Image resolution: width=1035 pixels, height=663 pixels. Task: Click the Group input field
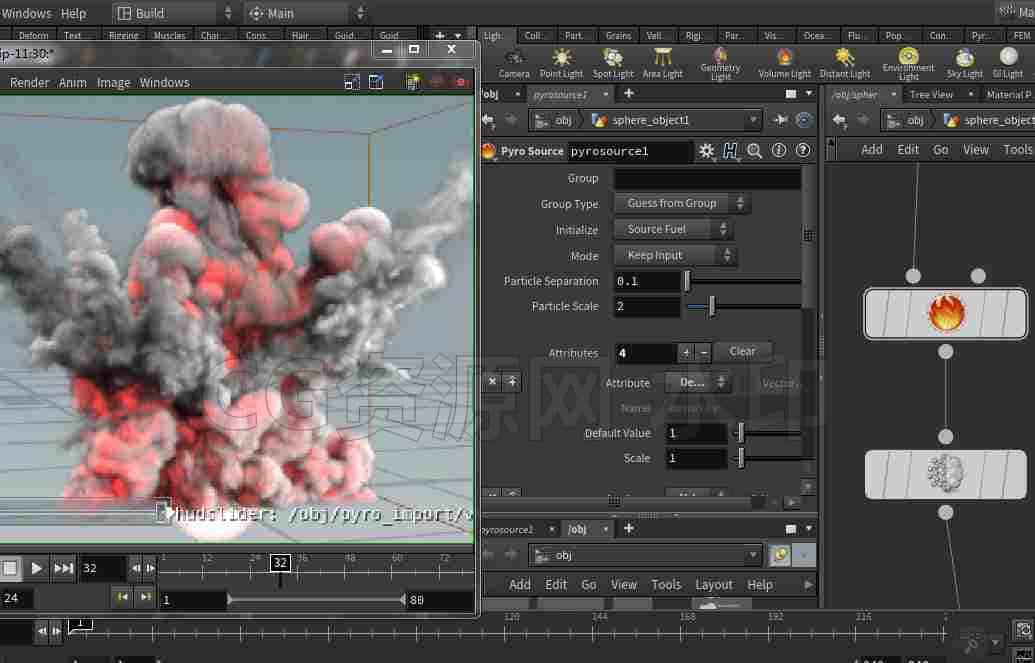pos(708,178)
